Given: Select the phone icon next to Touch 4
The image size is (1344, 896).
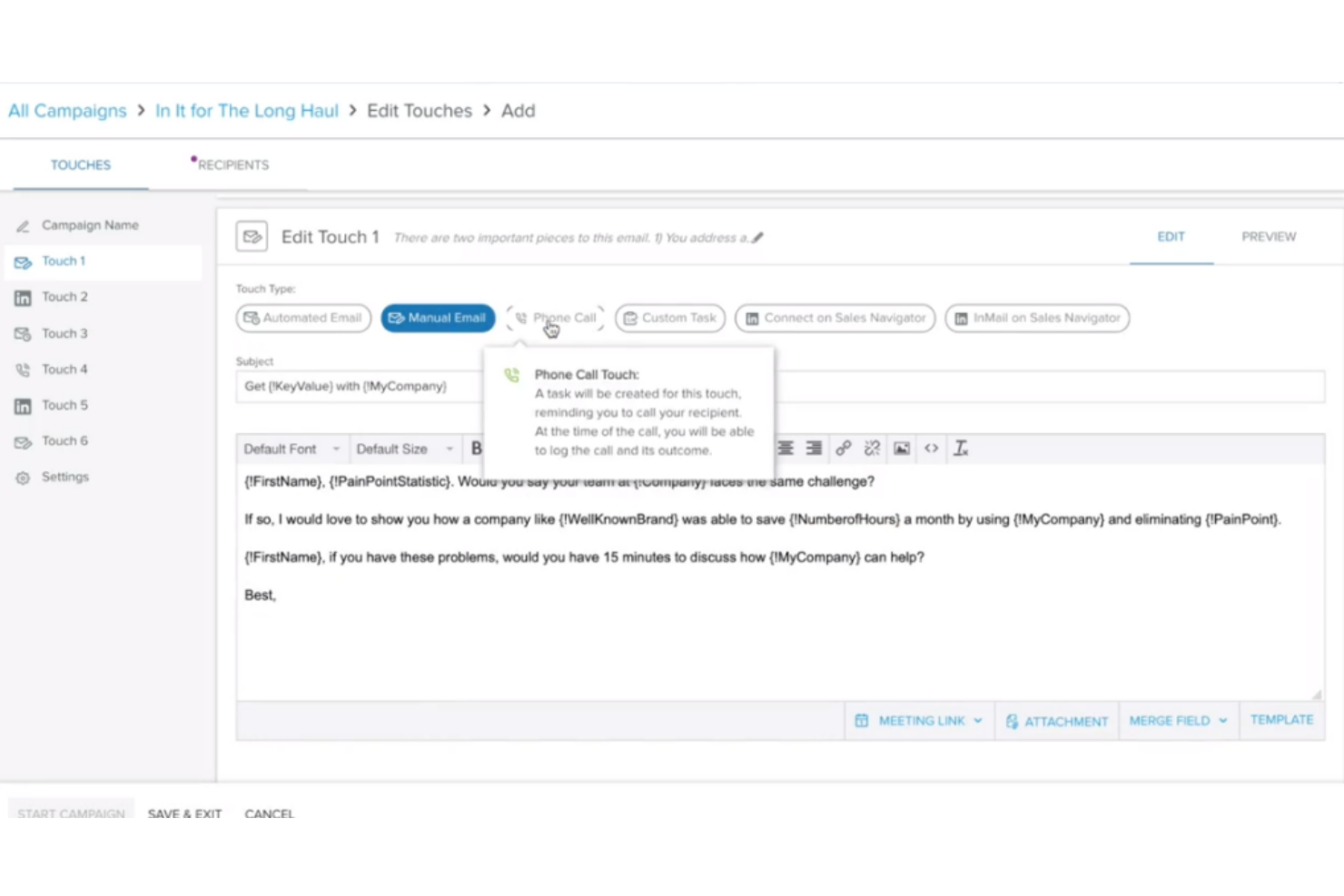Looking at the screenshot, I should tap(23, 369).
